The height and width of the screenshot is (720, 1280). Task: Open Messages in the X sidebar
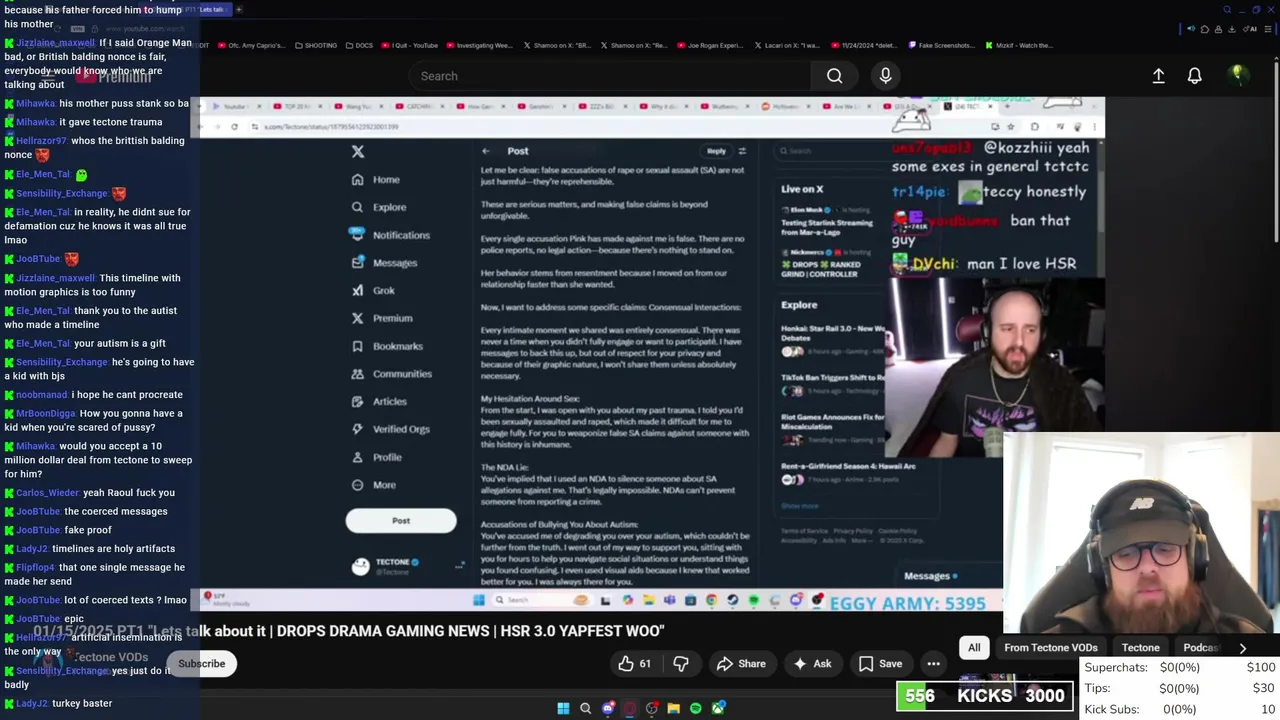point(384,263)
